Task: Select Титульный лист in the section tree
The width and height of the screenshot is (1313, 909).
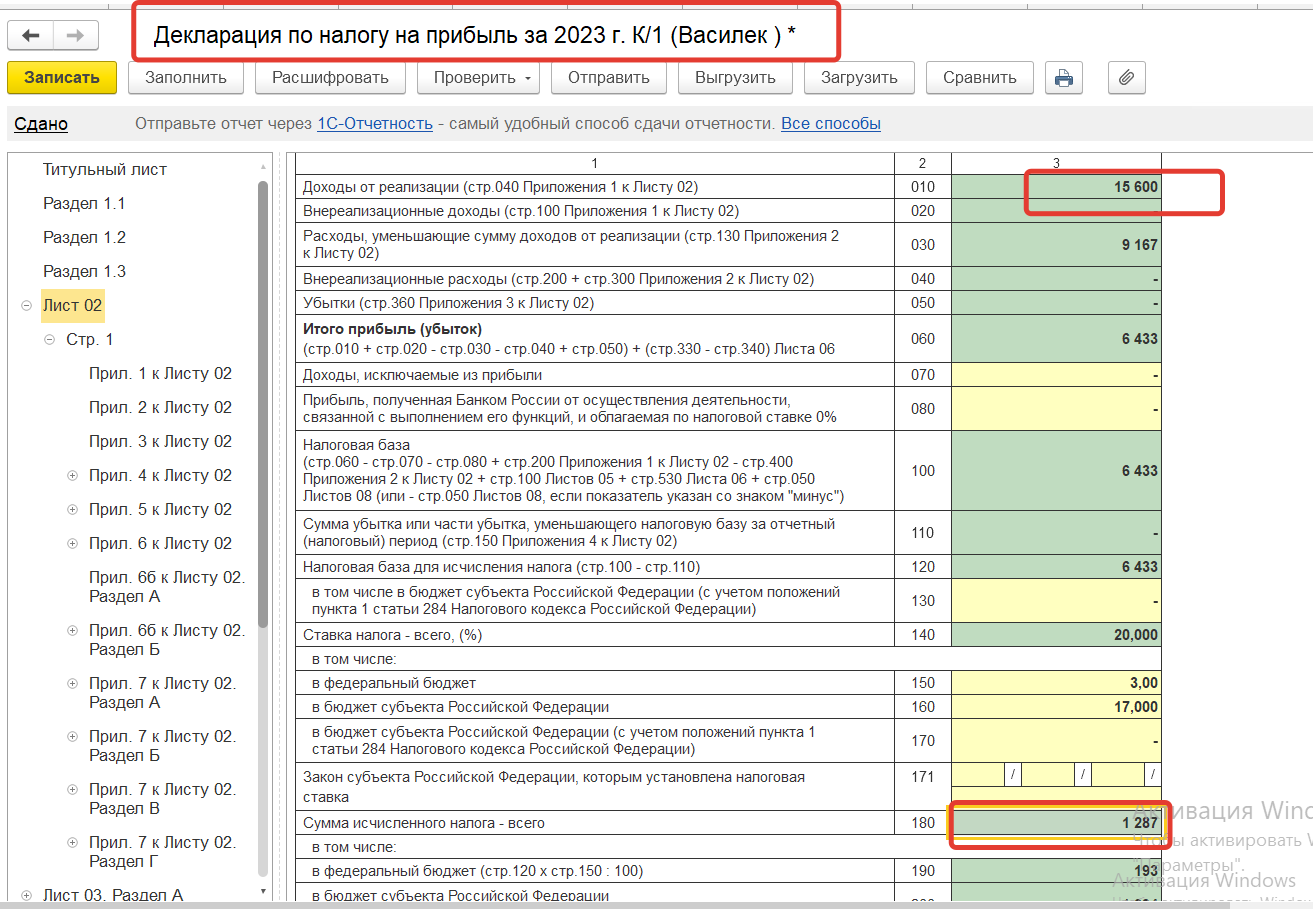Action: point(105,170)
